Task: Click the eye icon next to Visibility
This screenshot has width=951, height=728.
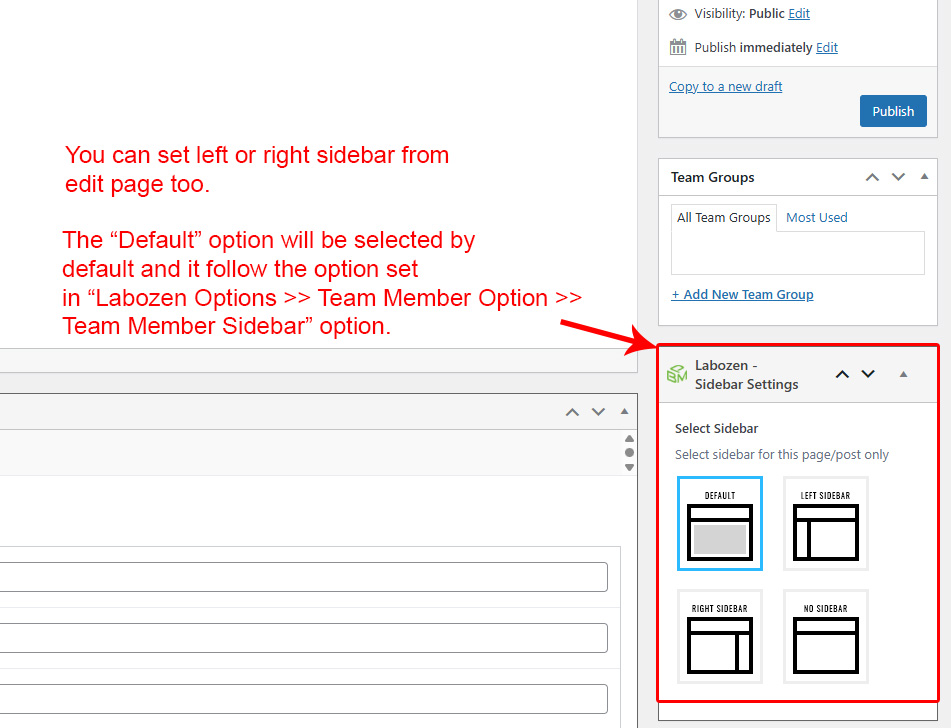Action: [678, 14]
